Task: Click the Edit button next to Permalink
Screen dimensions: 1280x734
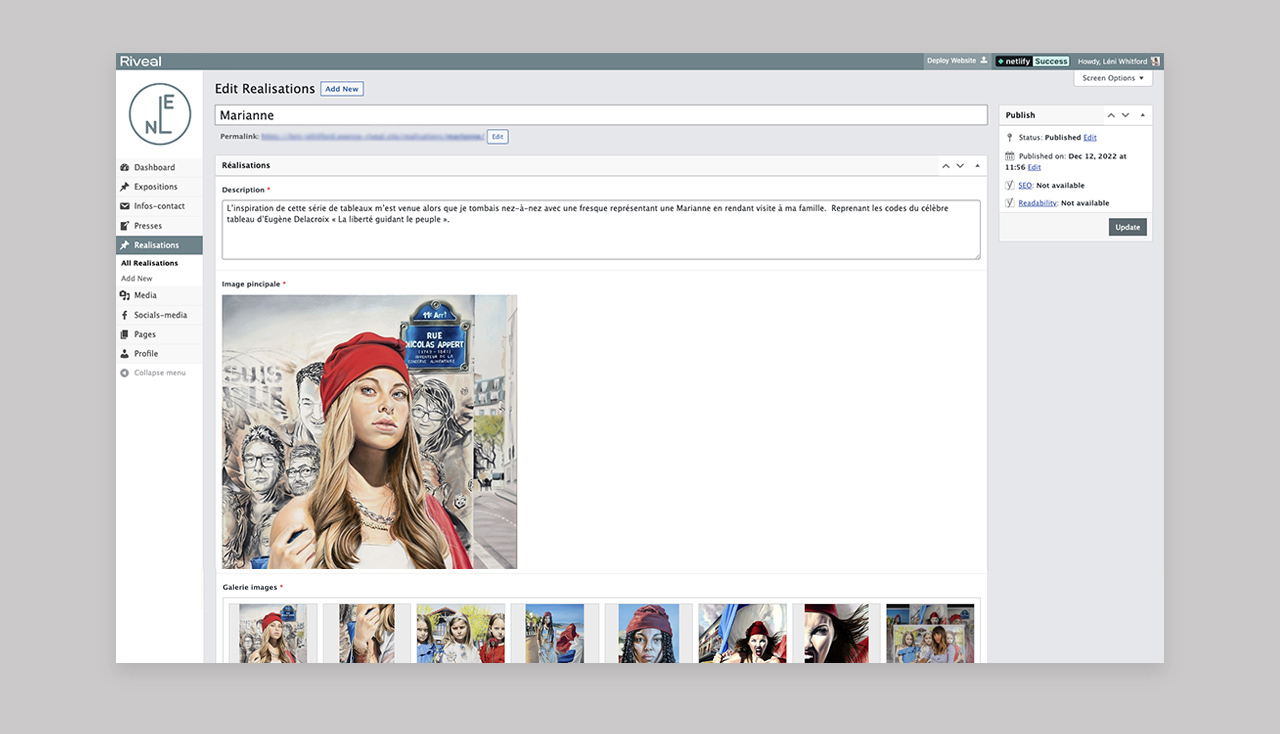Action: pos(497,137)
